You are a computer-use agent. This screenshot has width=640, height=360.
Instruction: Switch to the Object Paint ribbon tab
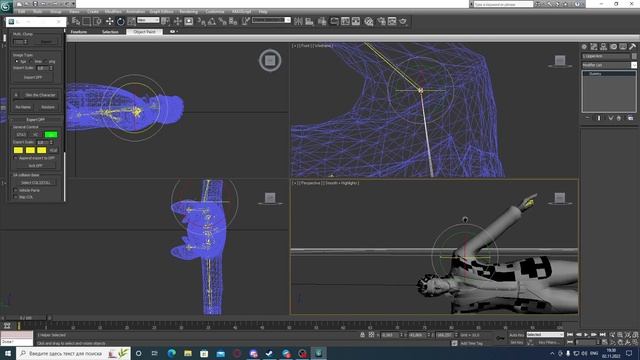point(144,31)
